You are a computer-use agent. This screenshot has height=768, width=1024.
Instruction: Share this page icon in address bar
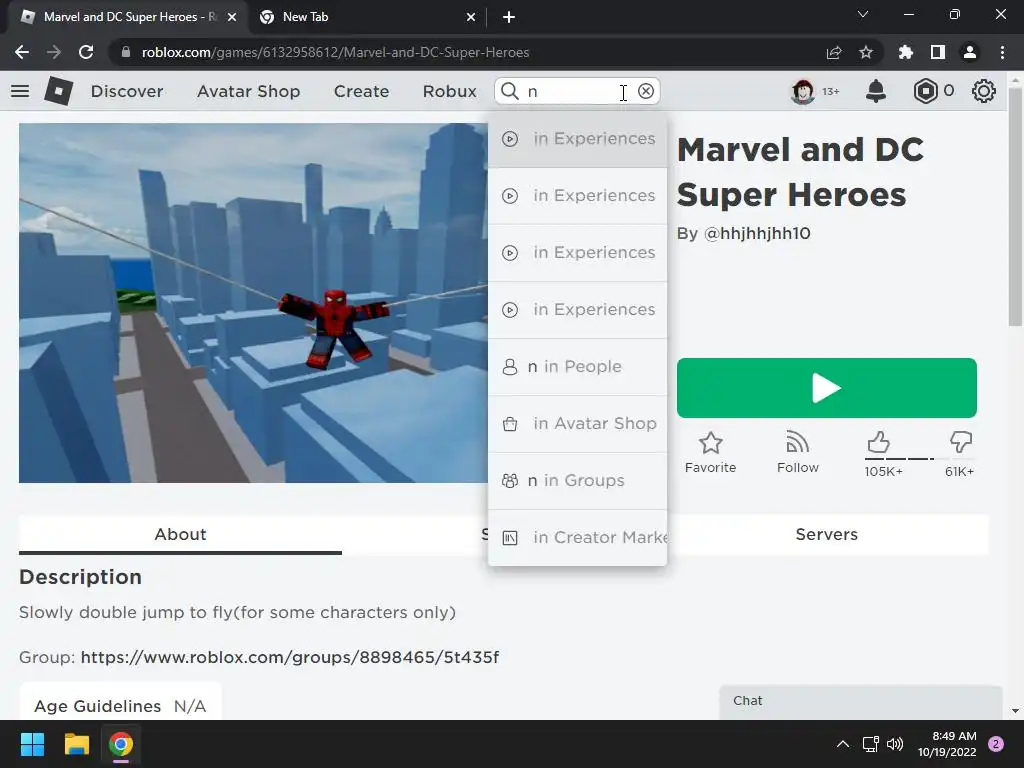(x=833, y=52)
